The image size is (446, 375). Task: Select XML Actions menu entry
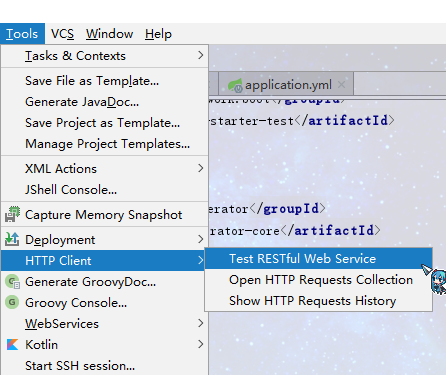[105, 169]
